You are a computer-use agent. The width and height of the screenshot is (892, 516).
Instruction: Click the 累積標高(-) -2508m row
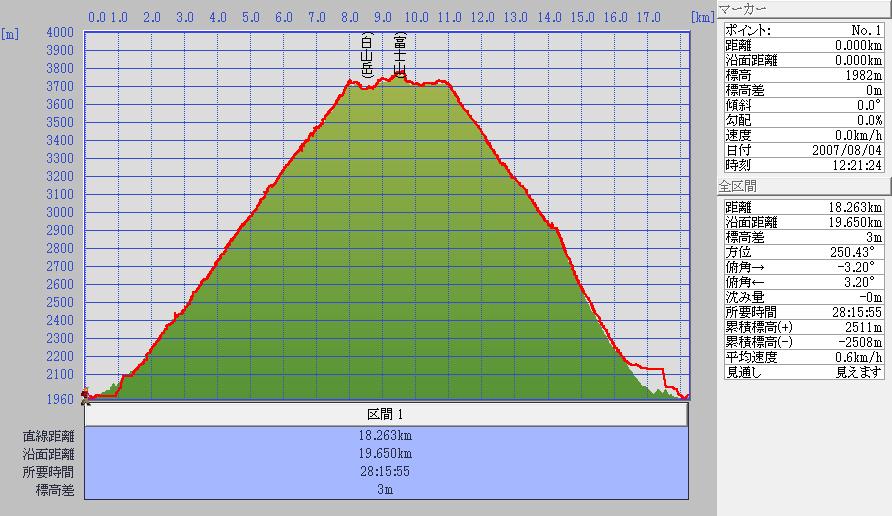click(x=803, y=342)
